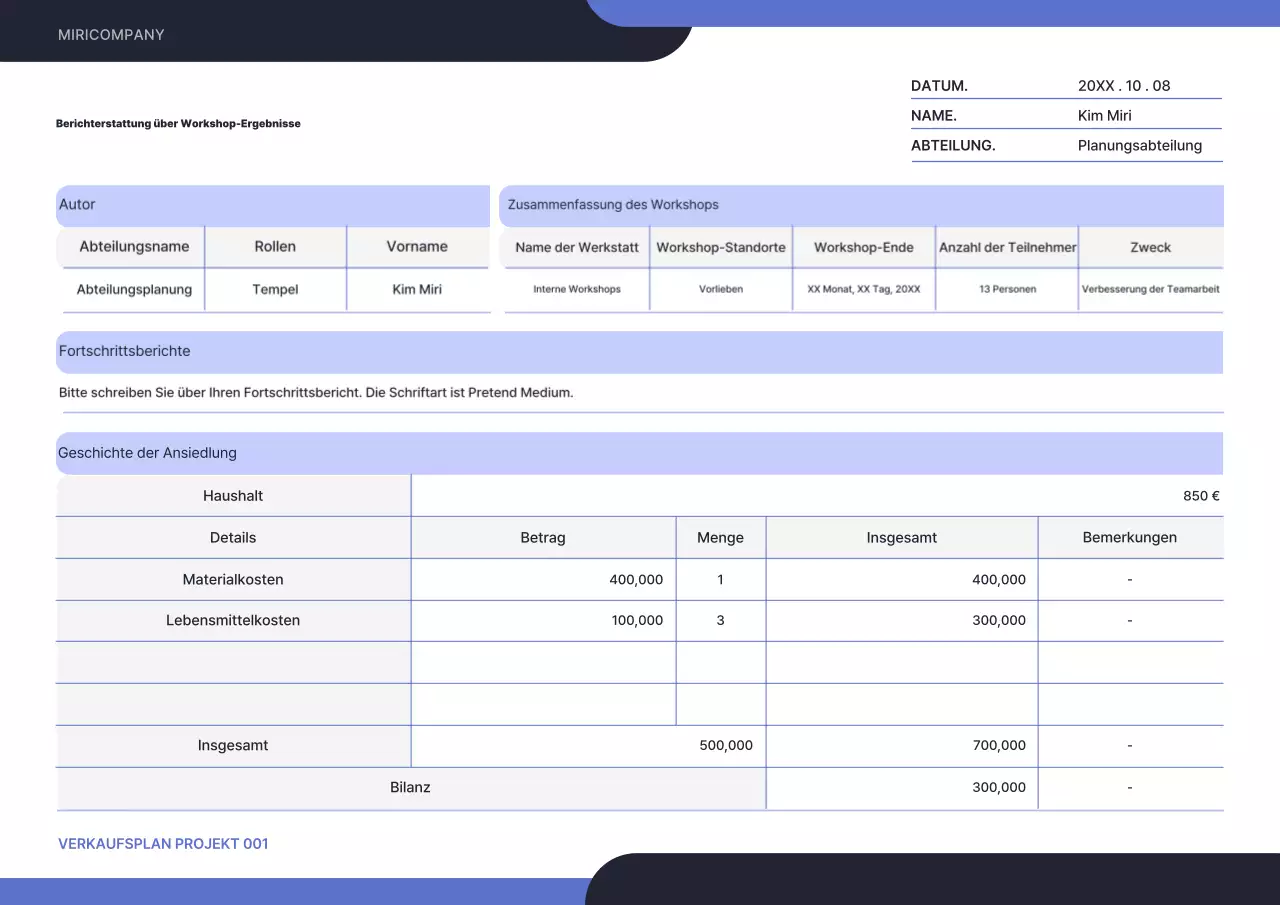Select the Haushalt value 850 €
This screenshot has height=905, width=1280.
click(1200, 496)
